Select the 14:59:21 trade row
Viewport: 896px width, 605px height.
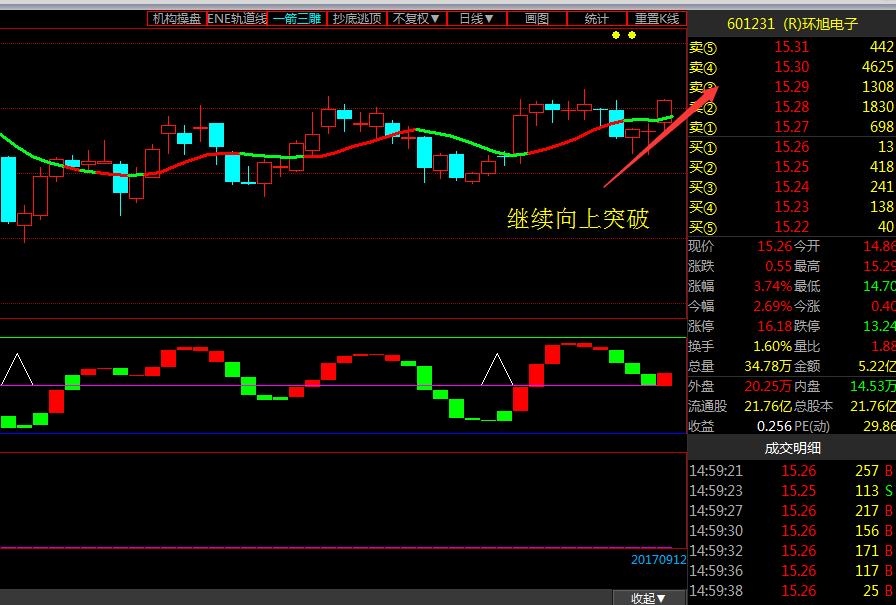click(791, 471)
